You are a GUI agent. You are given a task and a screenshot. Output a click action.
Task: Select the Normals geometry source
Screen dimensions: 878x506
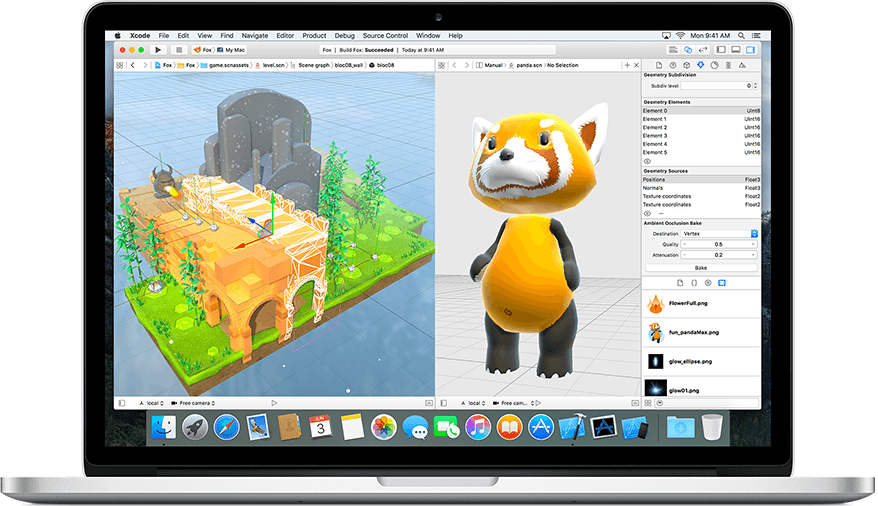tap(701, 188)
